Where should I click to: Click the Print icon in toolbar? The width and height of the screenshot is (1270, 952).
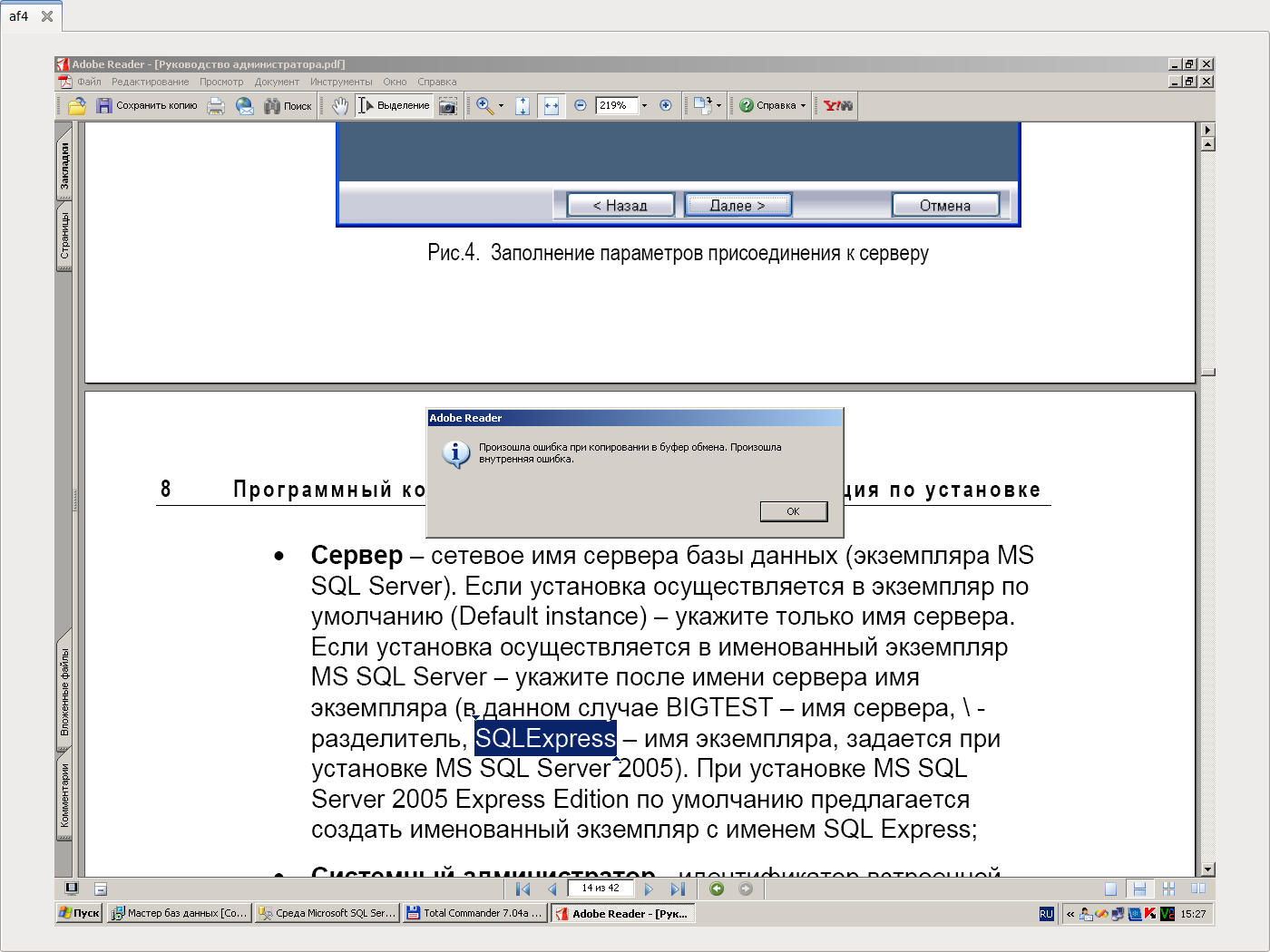point(216,106)
